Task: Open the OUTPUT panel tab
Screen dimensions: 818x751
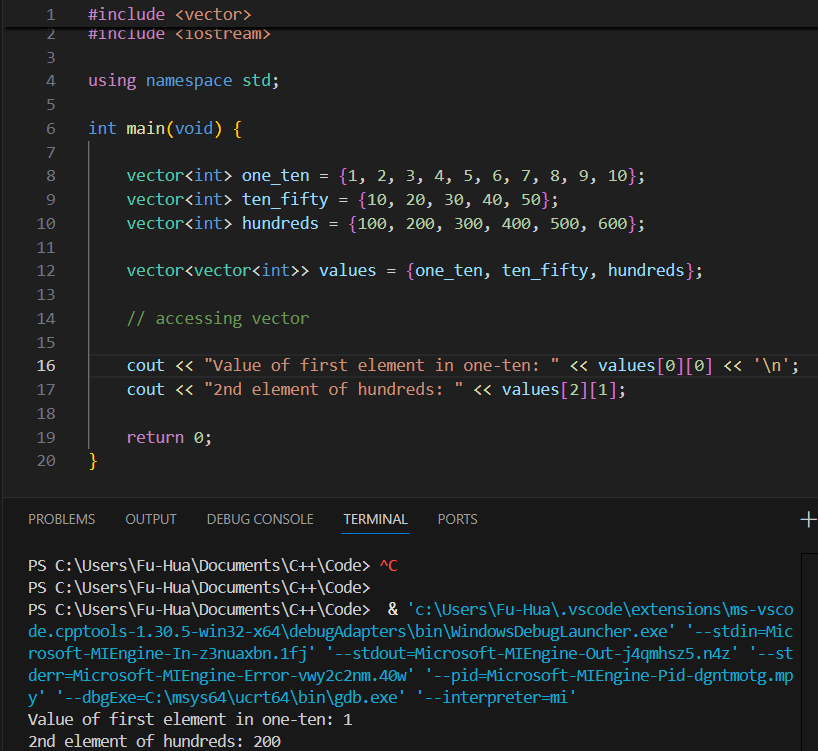Action: click(151, 519)
